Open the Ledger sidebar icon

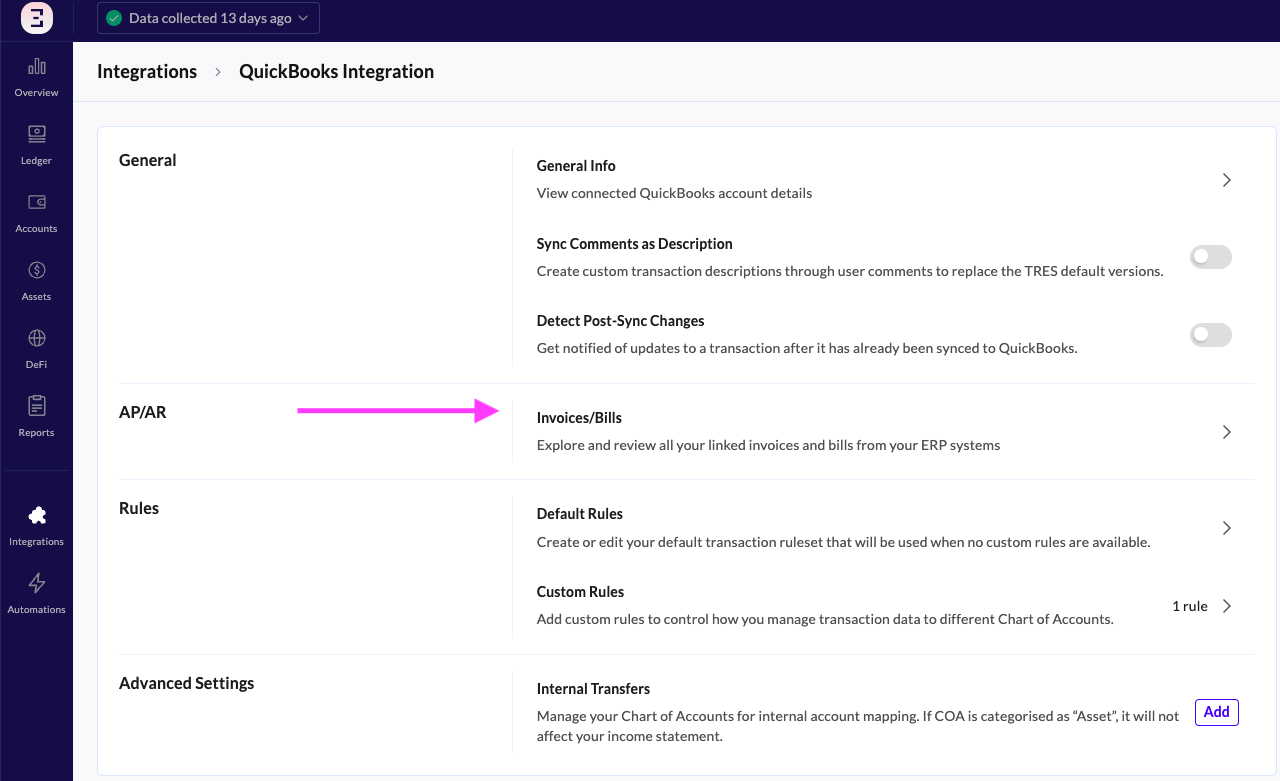(x=37, y=134)
